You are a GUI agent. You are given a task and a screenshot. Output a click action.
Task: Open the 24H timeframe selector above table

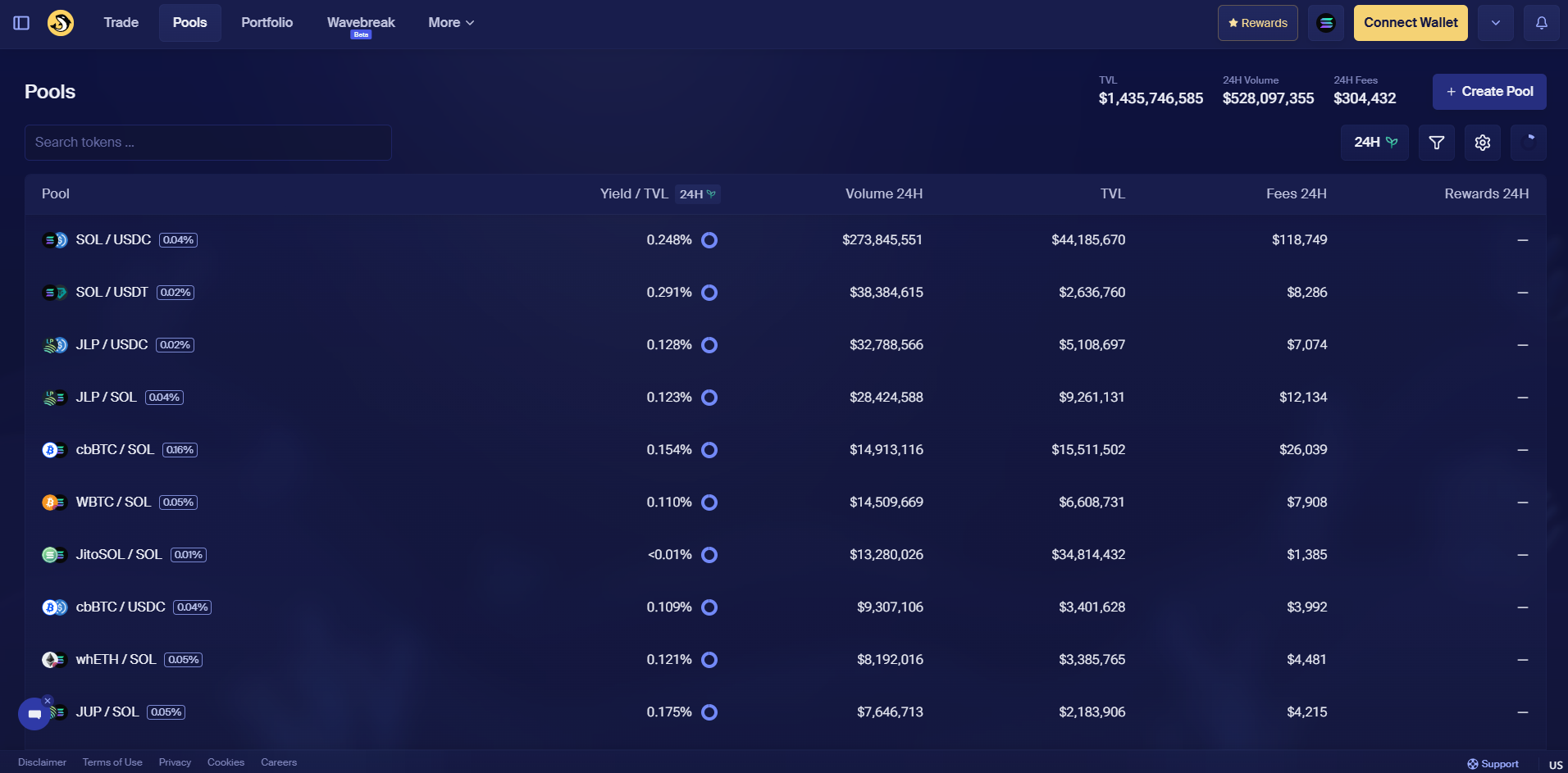click(x=1374, y=143)
